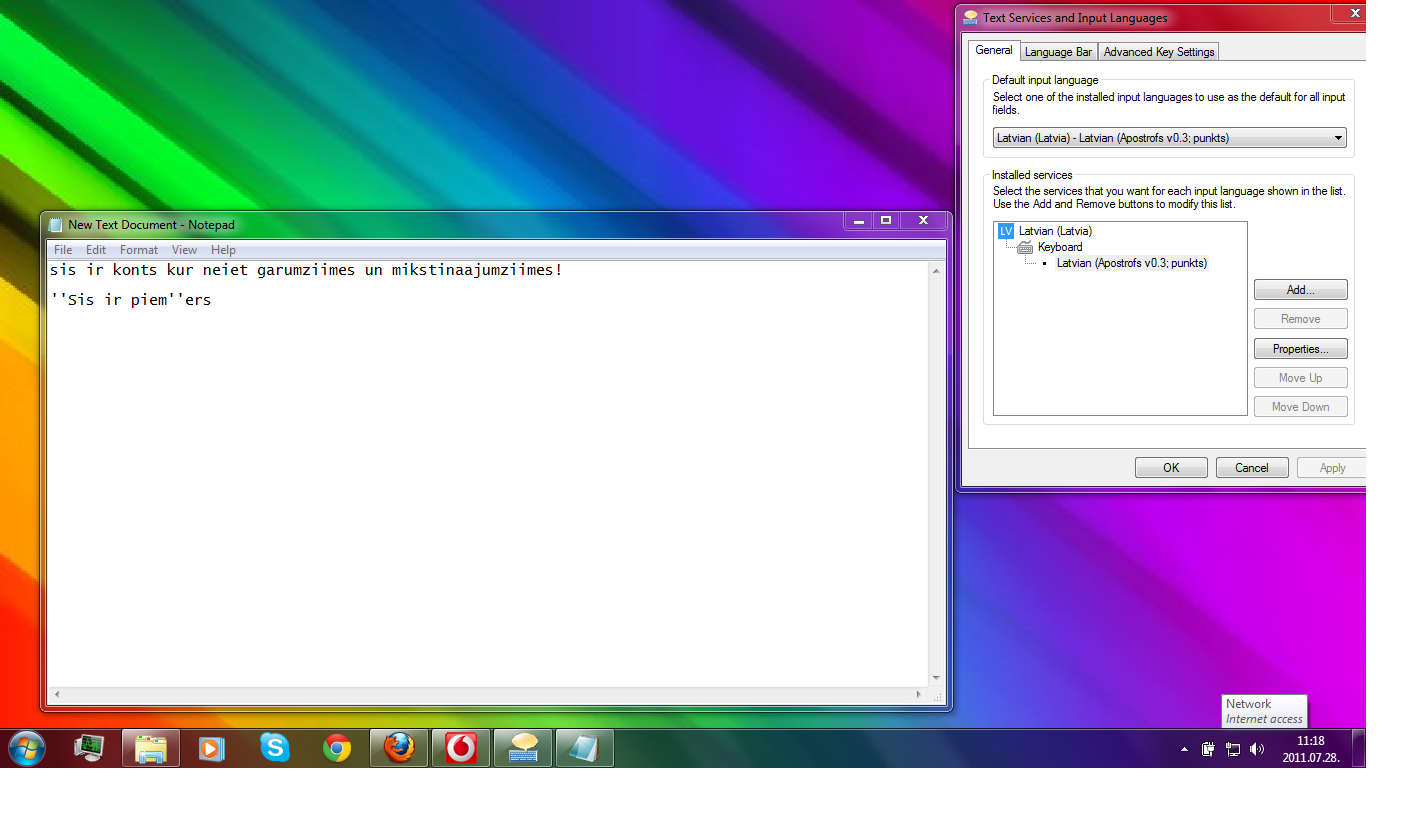
Task: Select Latvian (Latvia) tree entry
Action: (x=1055, y=231)
